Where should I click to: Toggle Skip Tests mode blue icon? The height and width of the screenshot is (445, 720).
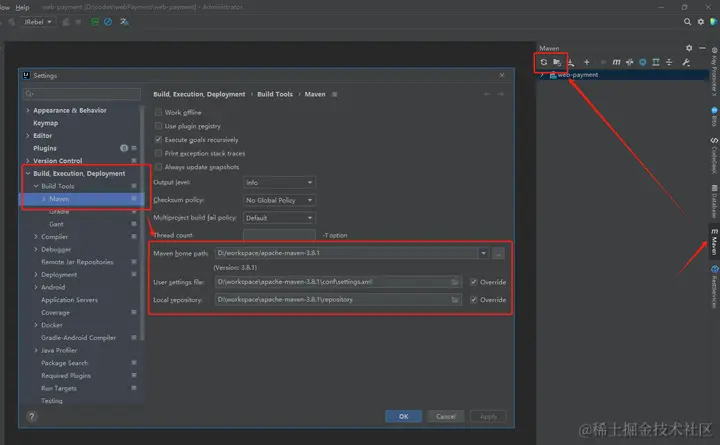point(643,62)
